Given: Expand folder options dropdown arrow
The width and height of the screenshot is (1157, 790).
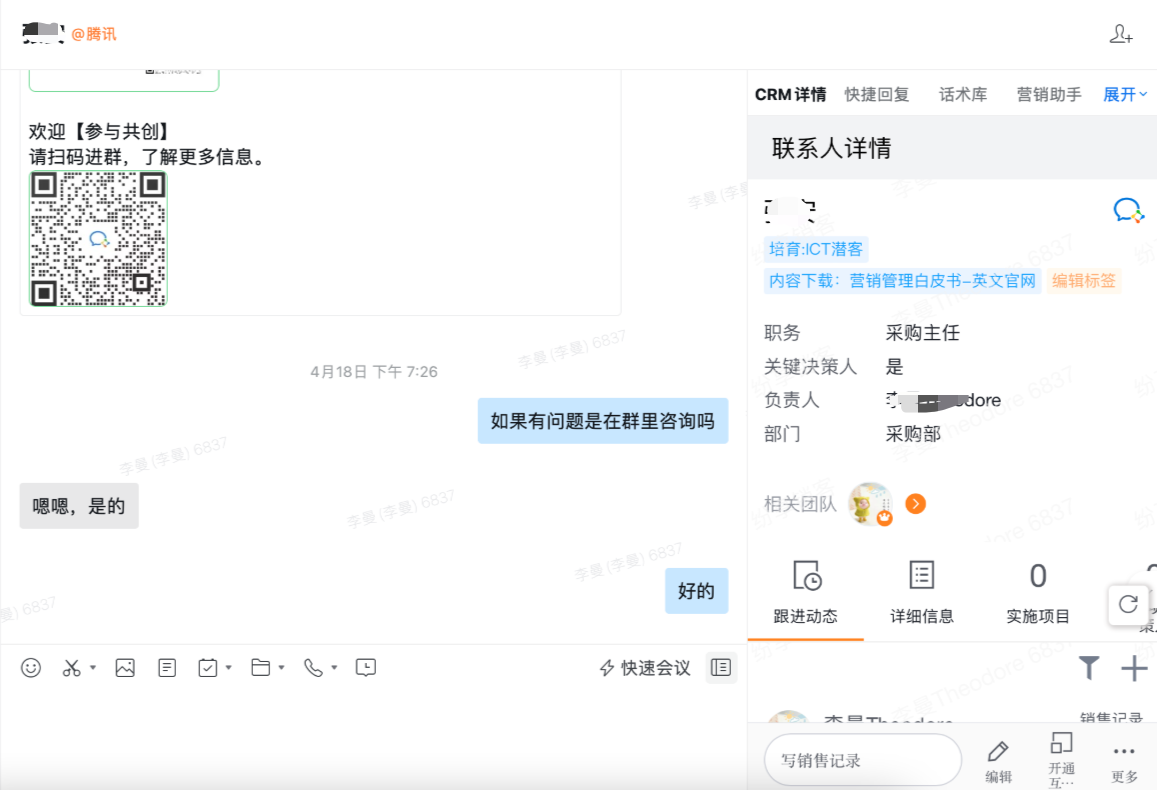Looking at the screenshot, I should [x=281, y=668].
